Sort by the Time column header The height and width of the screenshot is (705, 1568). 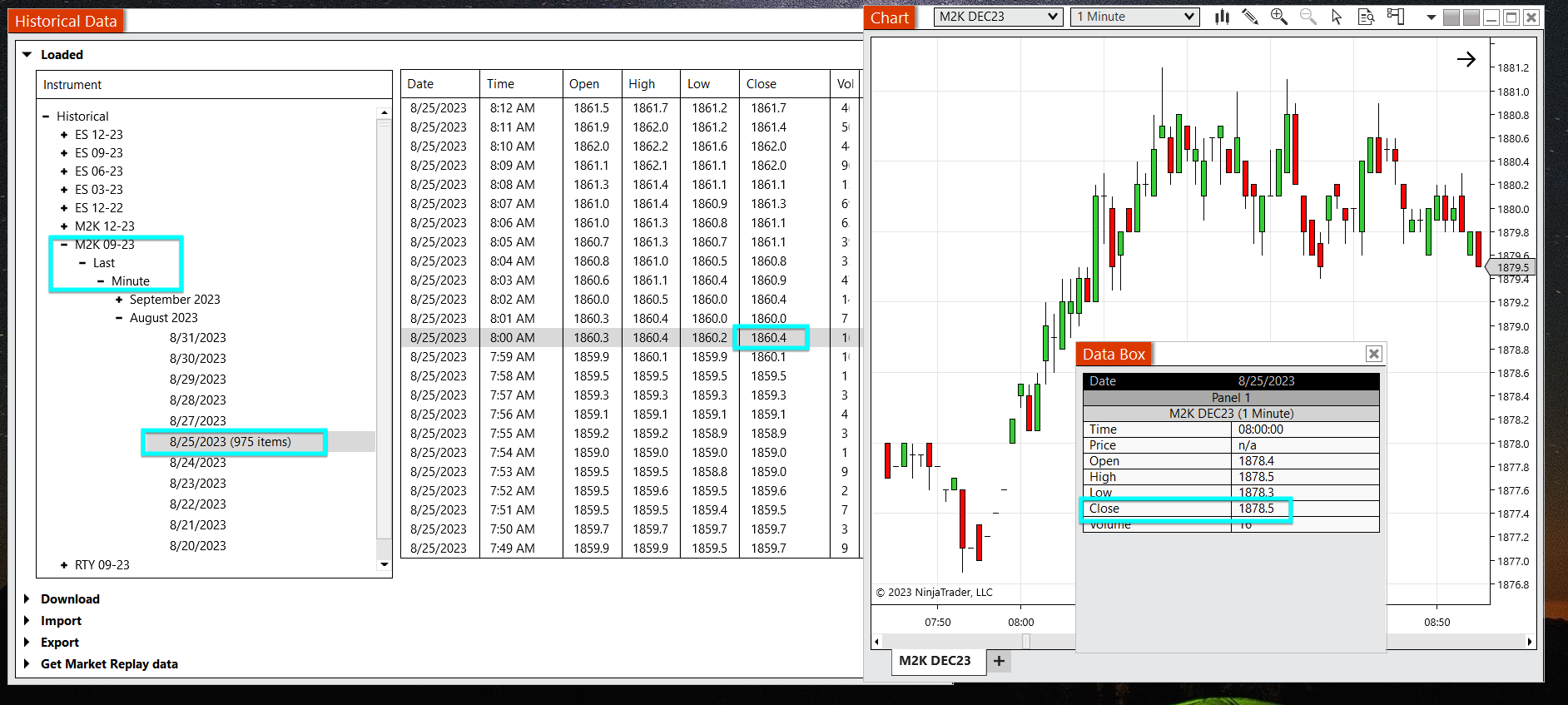521,84
